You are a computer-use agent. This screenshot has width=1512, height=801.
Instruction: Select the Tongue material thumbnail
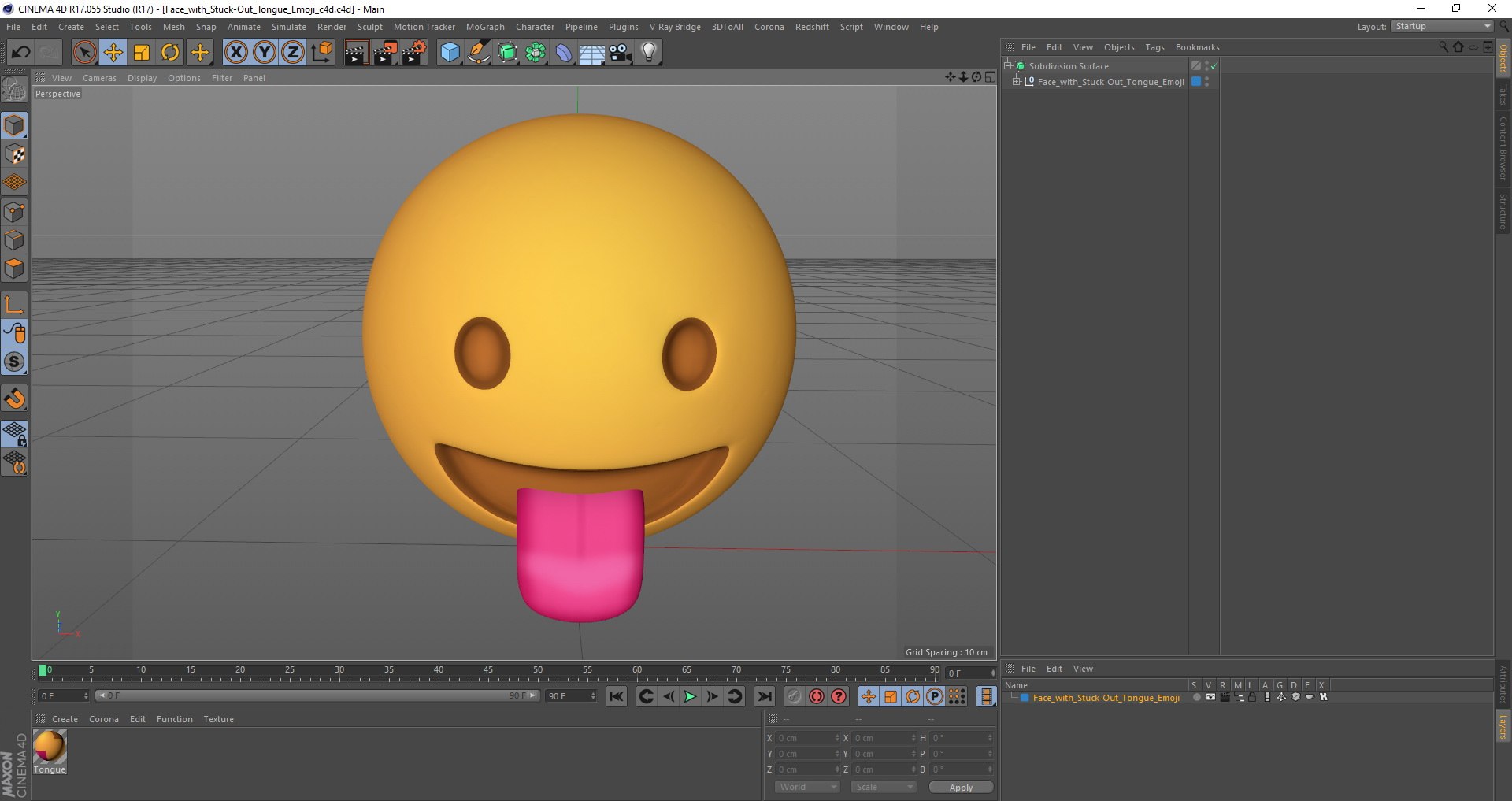coord(50,747)
